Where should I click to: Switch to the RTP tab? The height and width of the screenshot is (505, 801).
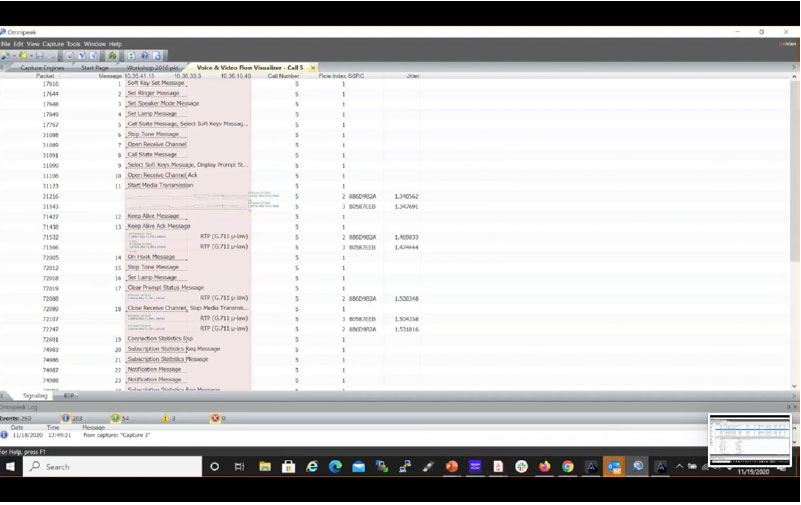pos(69,395)
